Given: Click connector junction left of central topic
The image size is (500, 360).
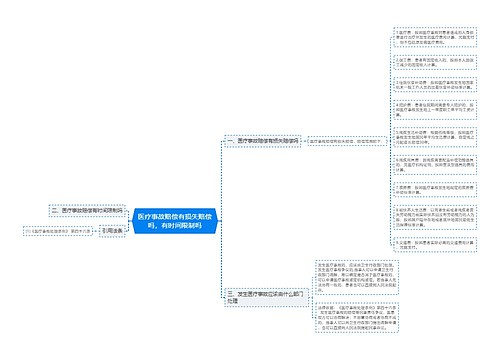Looking at the screenshot, I should coord(129,221).
